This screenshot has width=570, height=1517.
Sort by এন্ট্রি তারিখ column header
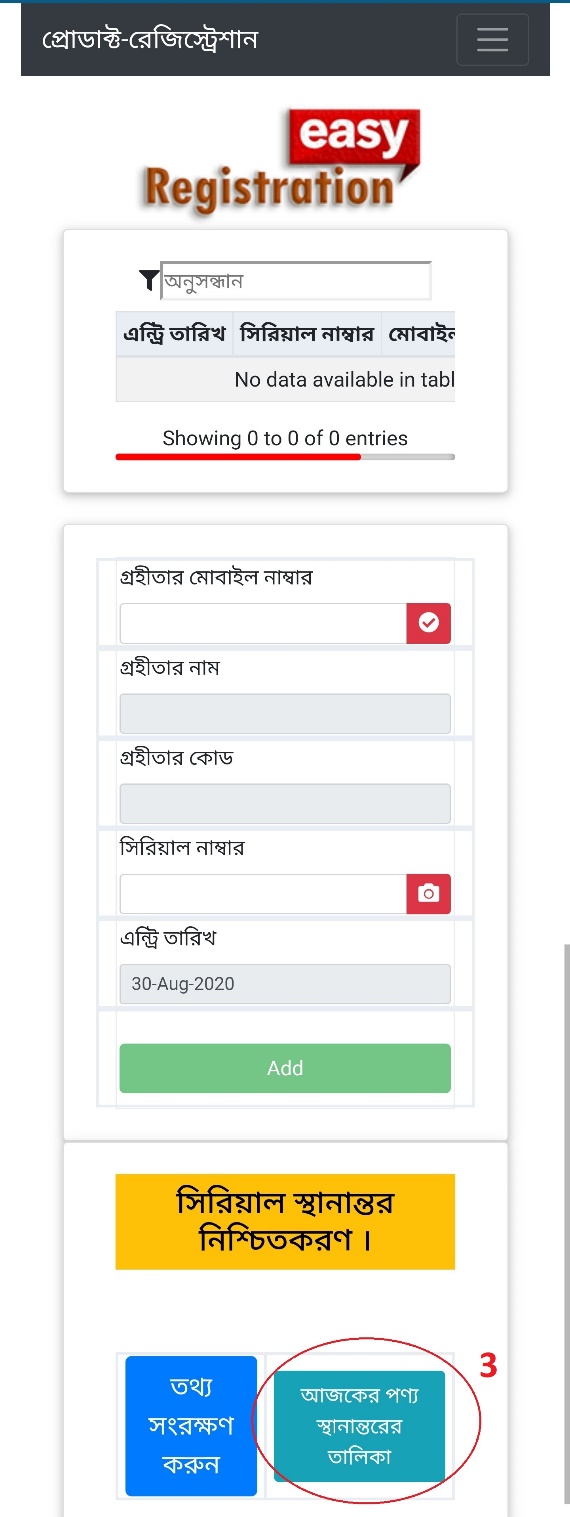[x=175, y=333]
